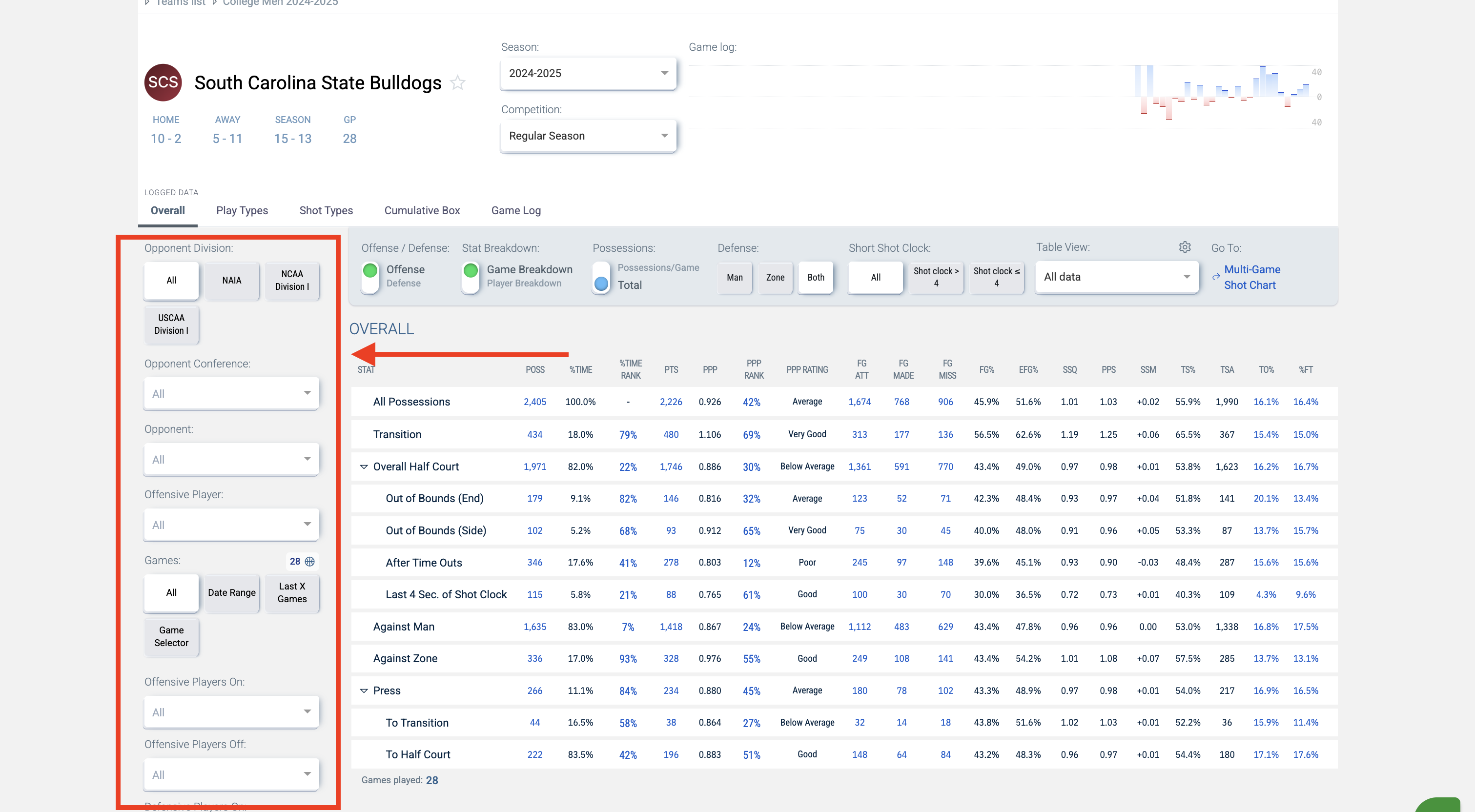The height and width of the screenshot is (812, 1475).
Task: Toggle the Offense / Defense switch
Action: 370,277
